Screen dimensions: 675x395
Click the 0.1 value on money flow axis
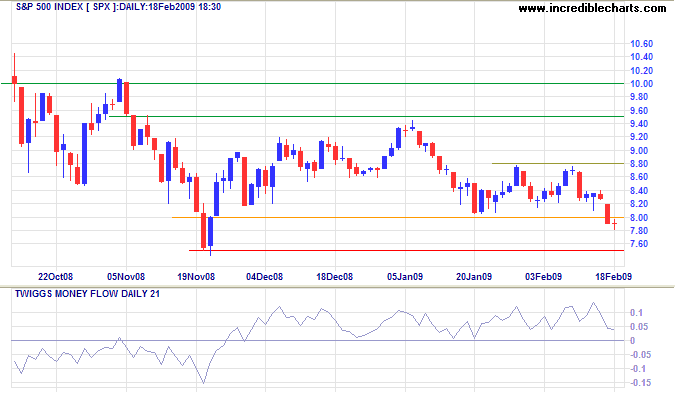(x=636, y=313)
